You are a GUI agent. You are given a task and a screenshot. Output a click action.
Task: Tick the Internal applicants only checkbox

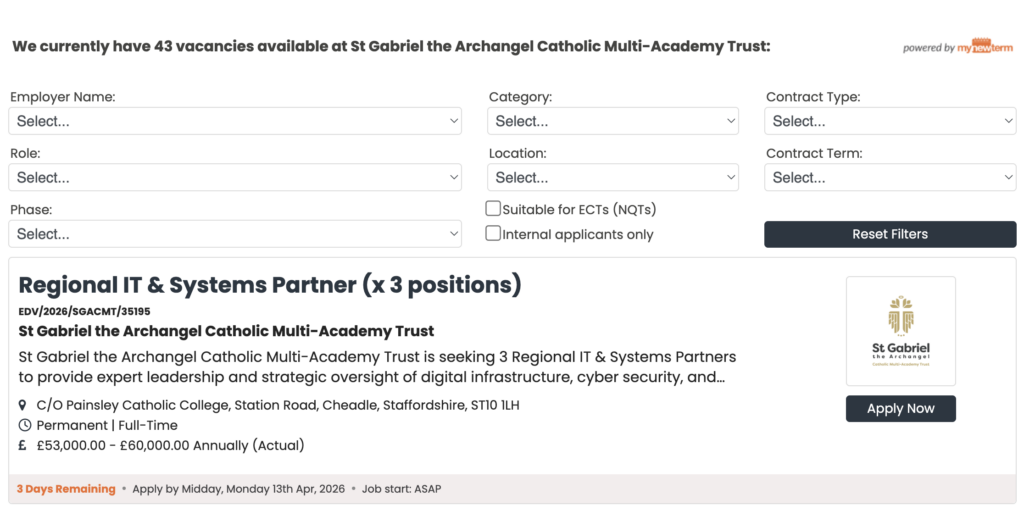(x=493, y=233)
